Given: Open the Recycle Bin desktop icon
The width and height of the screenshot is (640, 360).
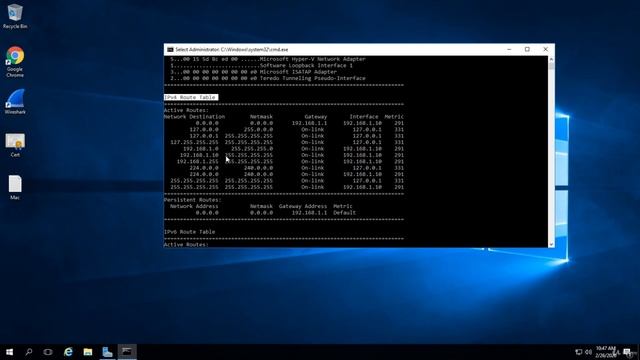Looking at the screenshot, I should [x=15, y=16].
